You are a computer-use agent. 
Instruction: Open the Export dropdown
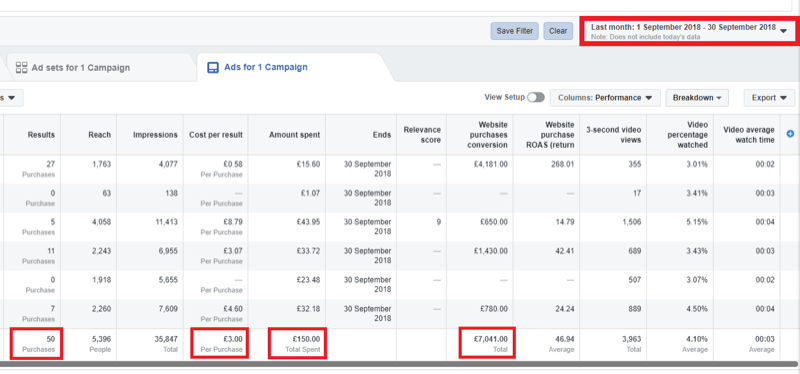point(769,98)
